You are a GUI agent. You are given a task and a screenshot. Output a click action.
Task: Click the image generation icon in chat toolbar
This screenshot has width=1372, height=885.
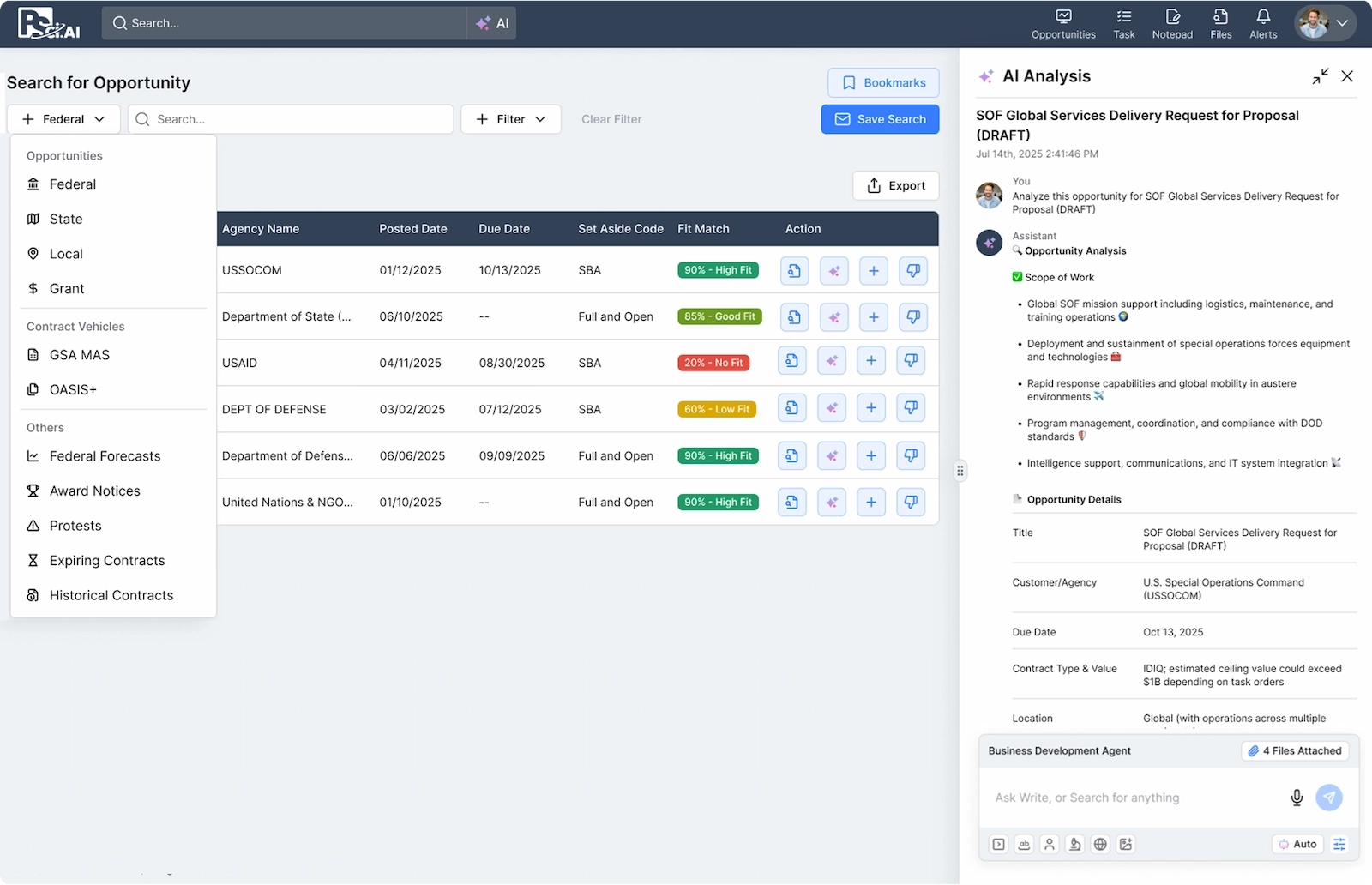[1126, 845]
